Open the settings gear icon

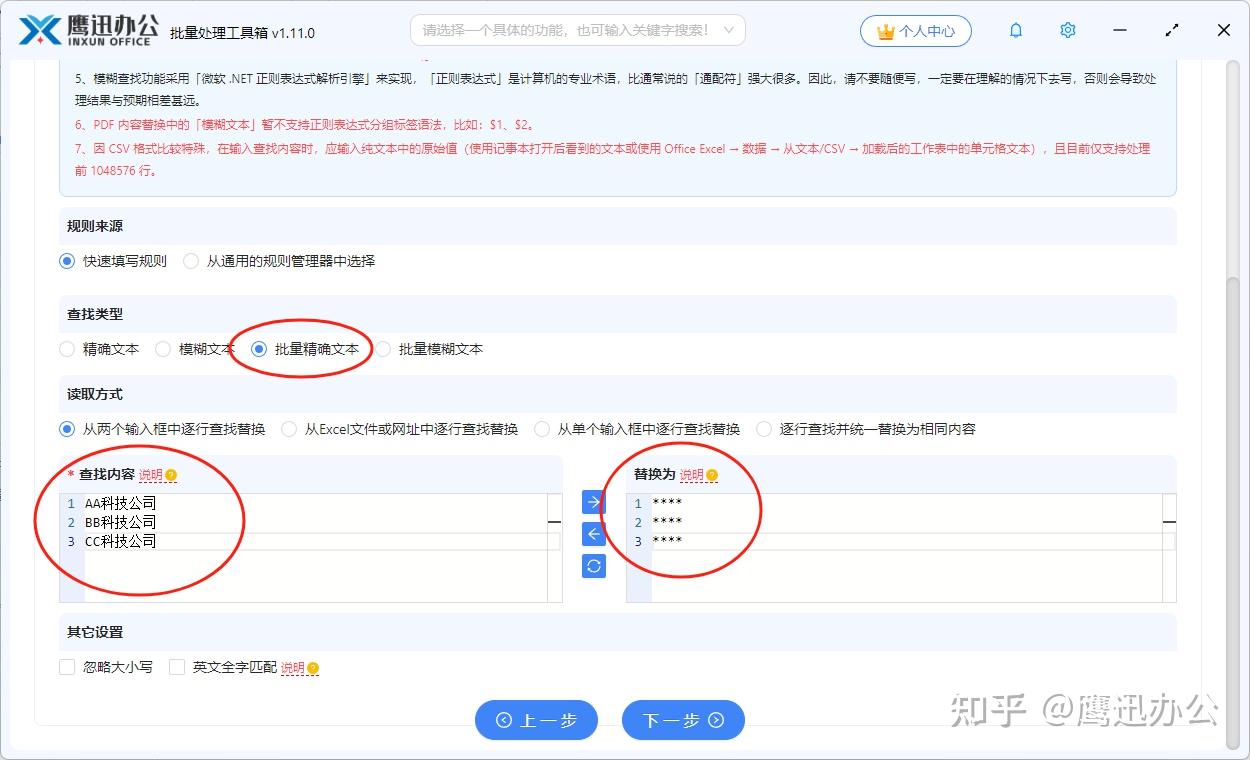click(1068, 31)
